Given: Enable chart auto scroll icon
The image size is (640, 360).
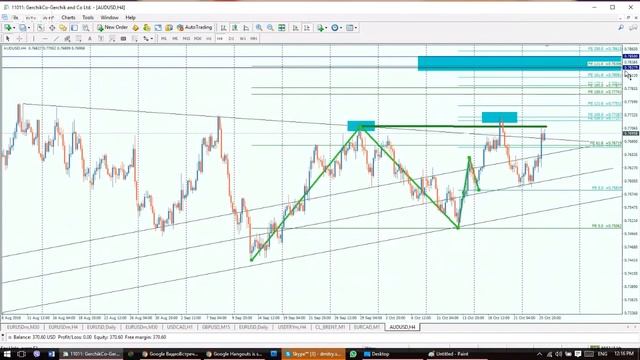Looking at the screenshot, I should pyautogui.click(x=295, y=28).
